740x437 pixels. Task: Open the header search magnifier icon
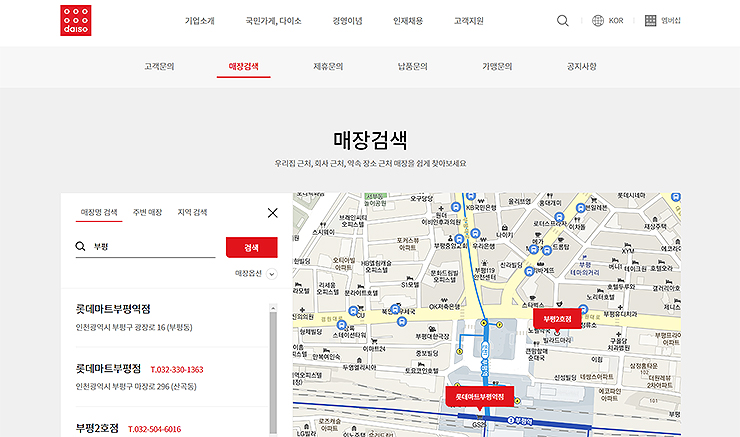pyautogui.click(x=563, y=20)
